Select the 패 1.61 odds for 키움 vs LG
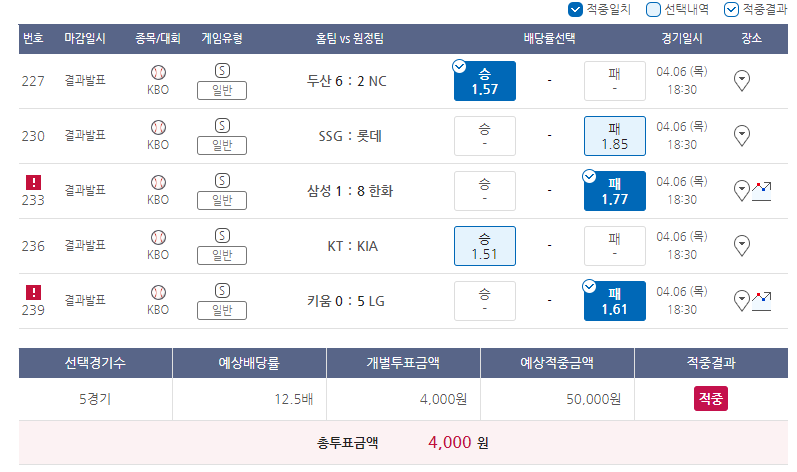The height and width of the screenshot is (472, 797). 615,301
